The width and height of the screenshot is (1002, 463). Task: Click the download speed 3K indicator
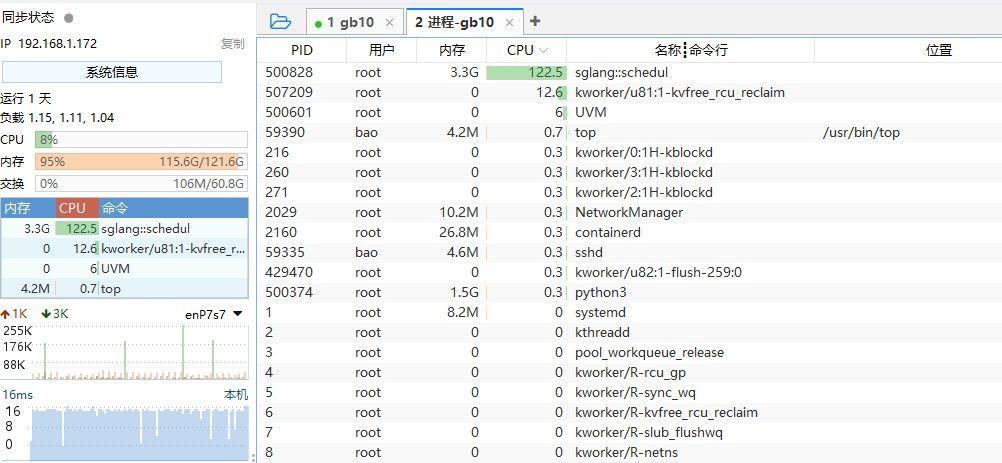coord(55,314)
